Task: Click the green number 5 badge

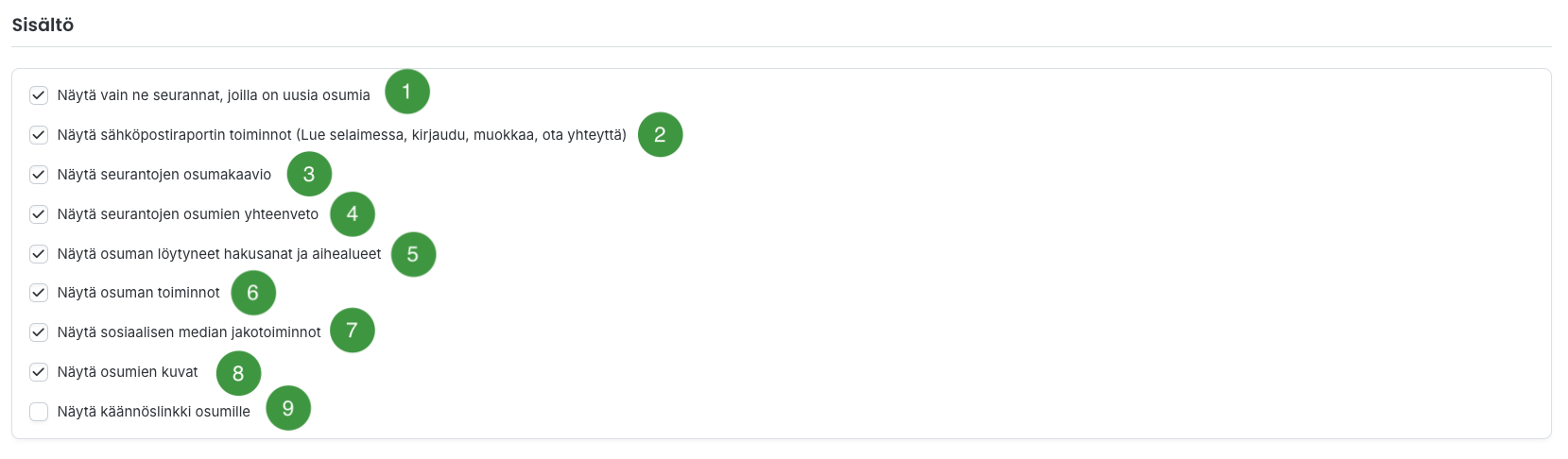Action: click(x=412, y=254)
